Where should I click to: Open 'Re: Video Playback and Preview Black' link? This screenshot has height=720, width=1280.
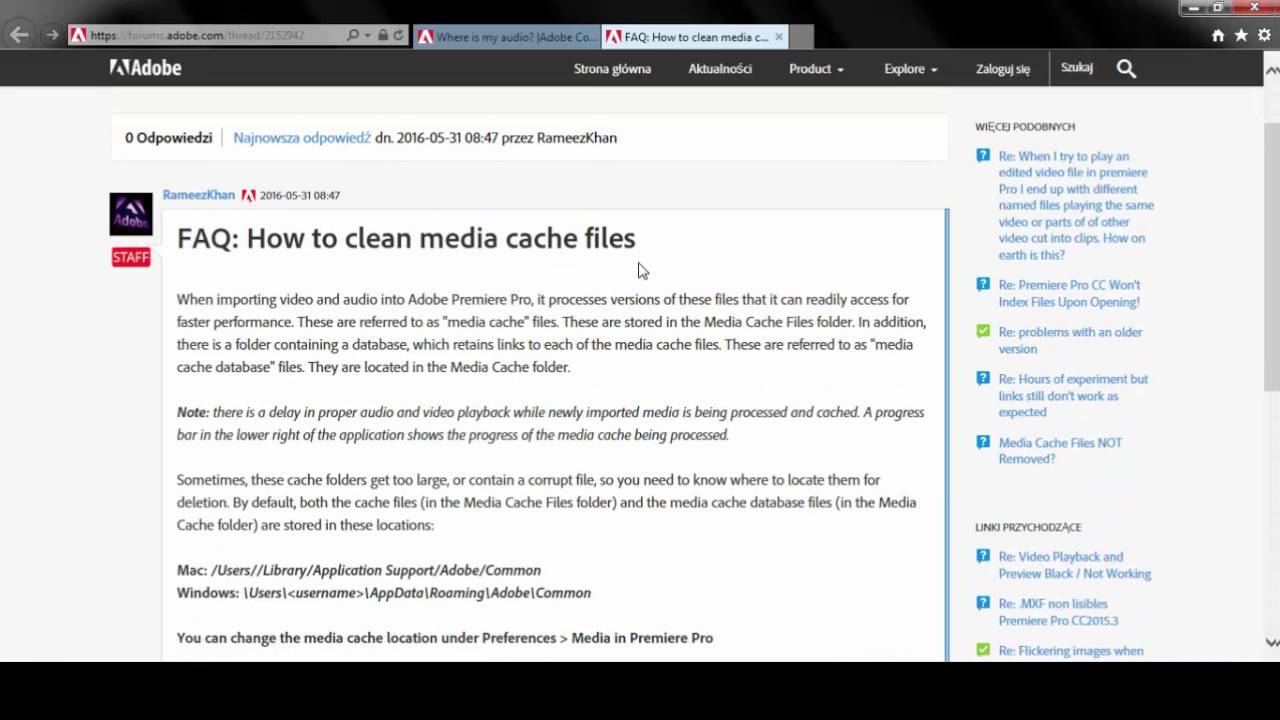click(x=1075, y=565)
